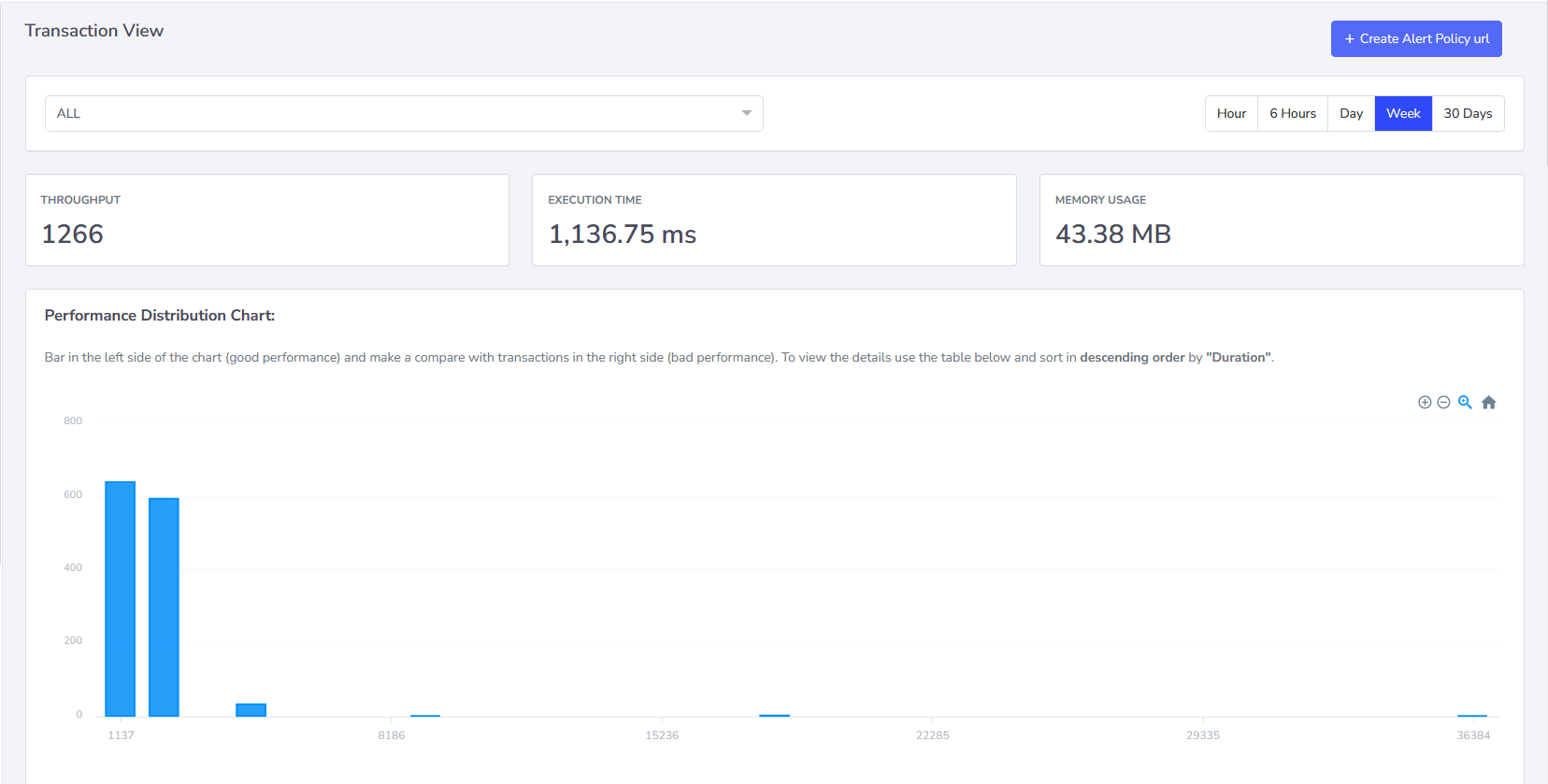
Task: Switch to the 30 Days range
Action: (x=1468, y=113)
